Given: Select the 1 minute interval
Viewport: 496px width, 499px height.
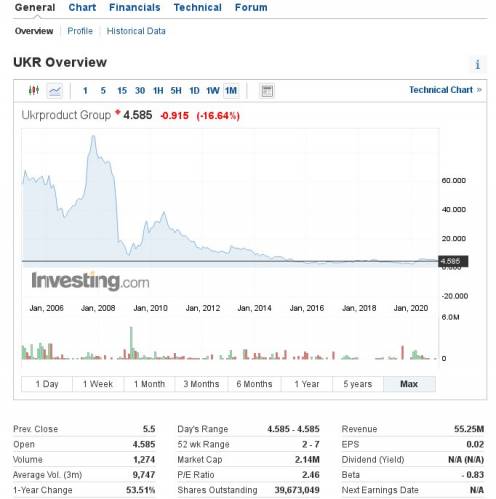Looking at the screenshot, I should click(x=85, y=90).
